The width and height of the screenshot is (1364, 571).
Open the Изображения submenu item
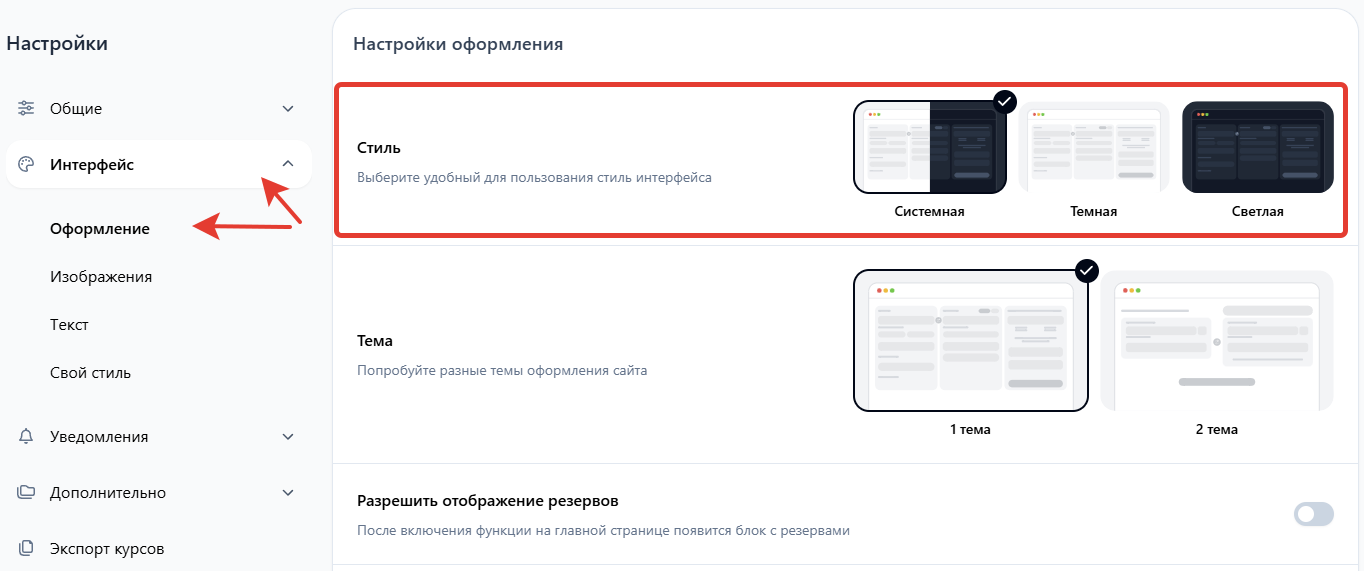click(101, 276)
